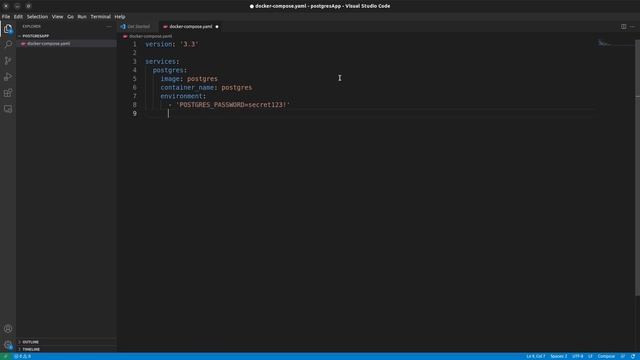
Task: Open the Search view icon
Action: tap(8, 44)
